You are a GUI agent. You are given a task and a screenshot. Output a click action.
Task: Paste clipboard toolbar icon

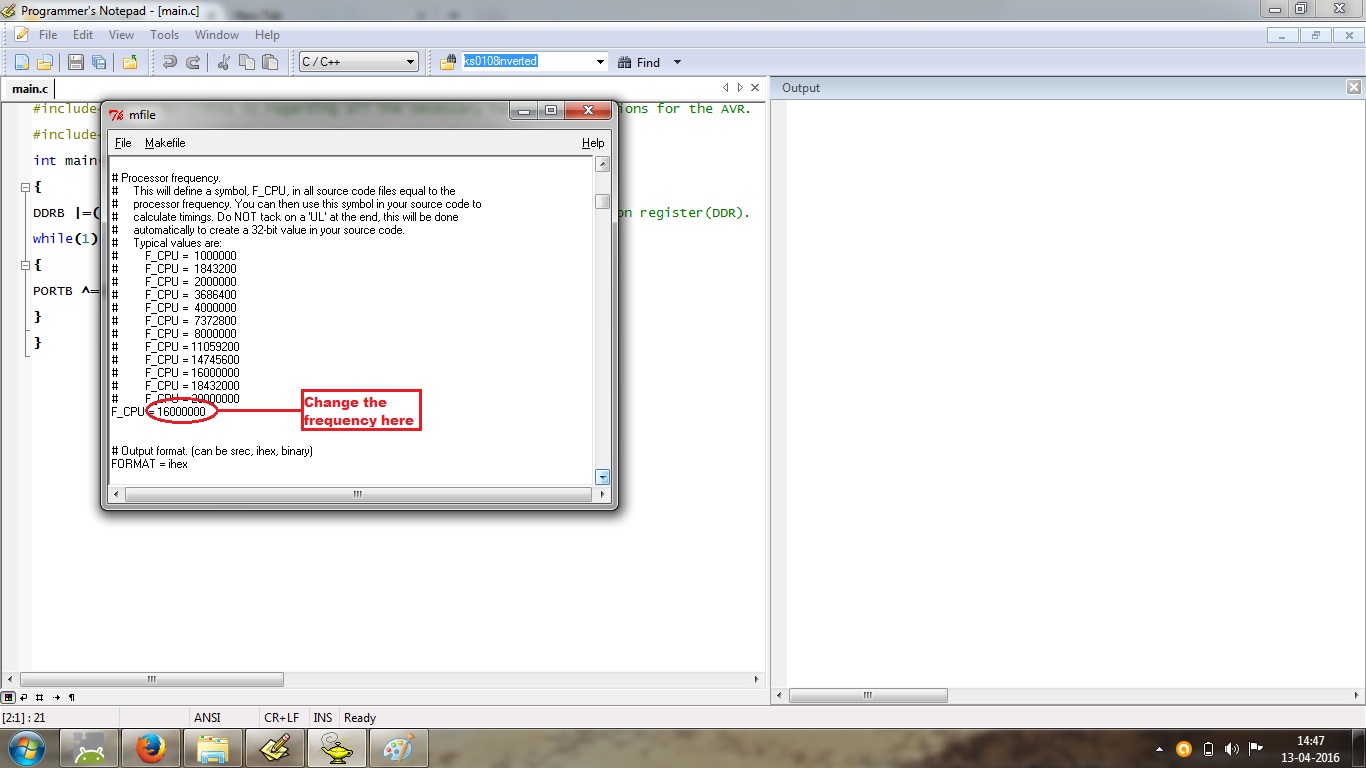[x=270, y=62]
